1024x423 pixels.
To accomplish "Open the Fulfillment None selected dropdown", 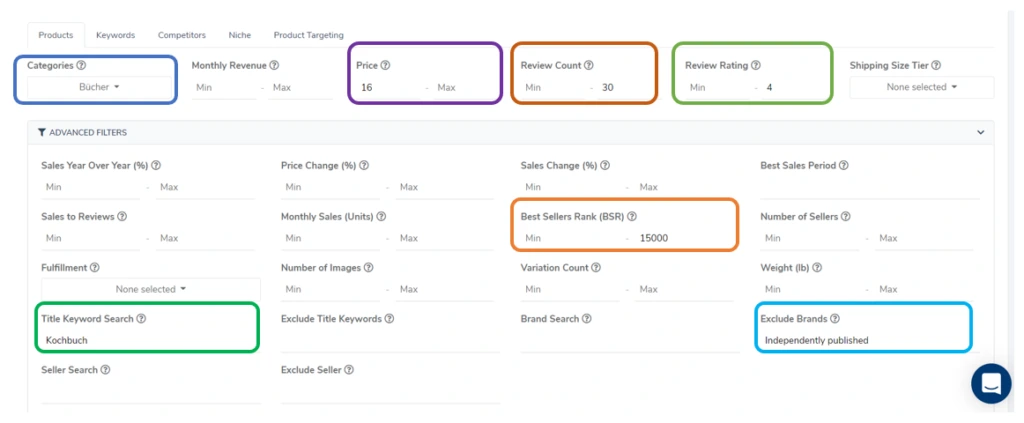I will point(151,289).
